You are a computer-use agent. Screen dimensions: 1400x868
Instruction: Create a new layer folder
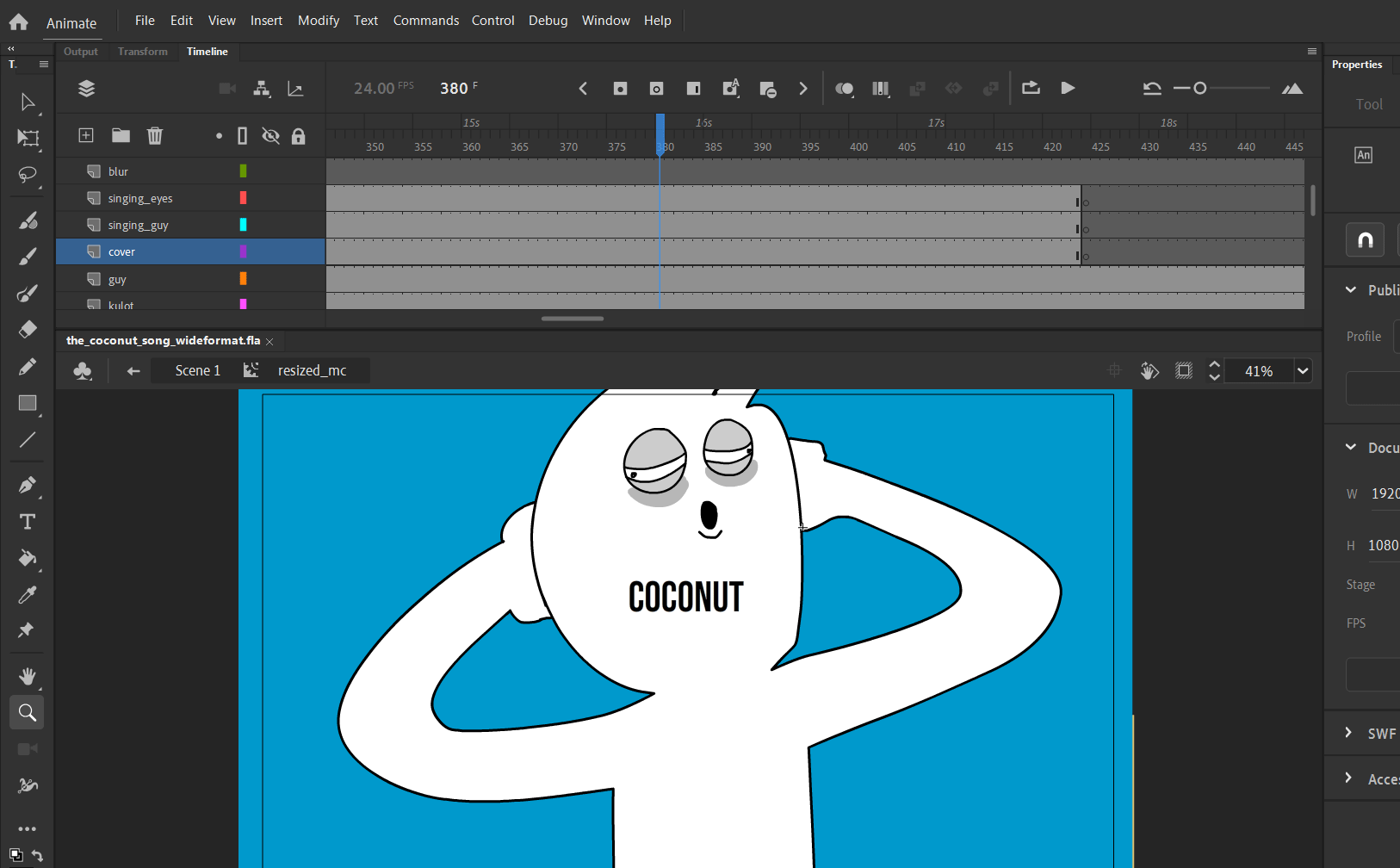(121, 135)
